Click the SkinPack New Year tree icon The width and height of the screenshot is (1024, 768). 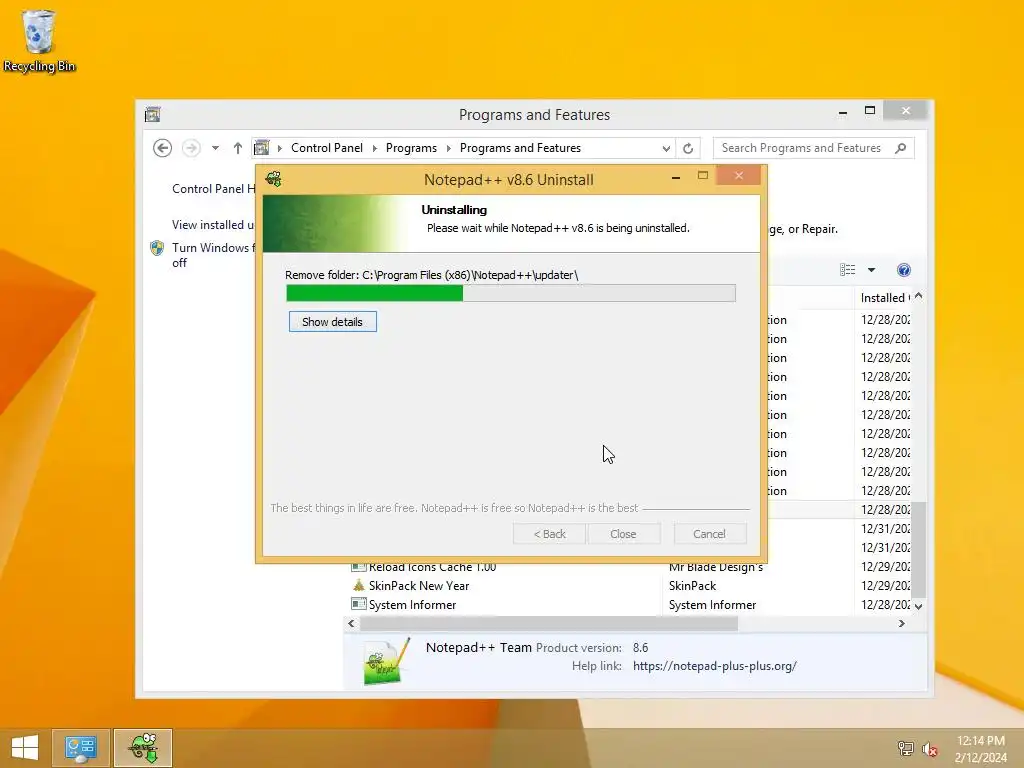tap(359, 585)
